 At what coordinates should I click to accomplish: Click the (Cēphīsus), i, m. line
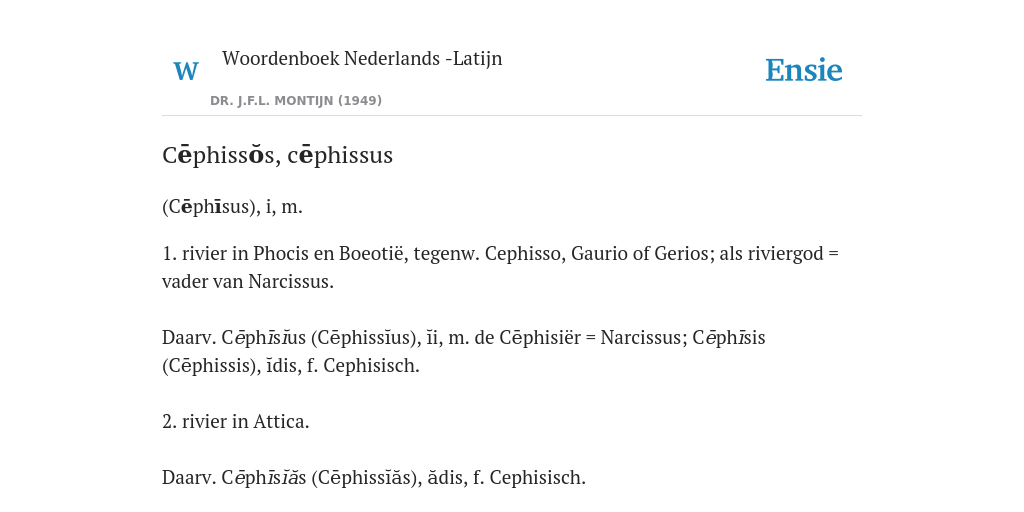pos(232,207)
